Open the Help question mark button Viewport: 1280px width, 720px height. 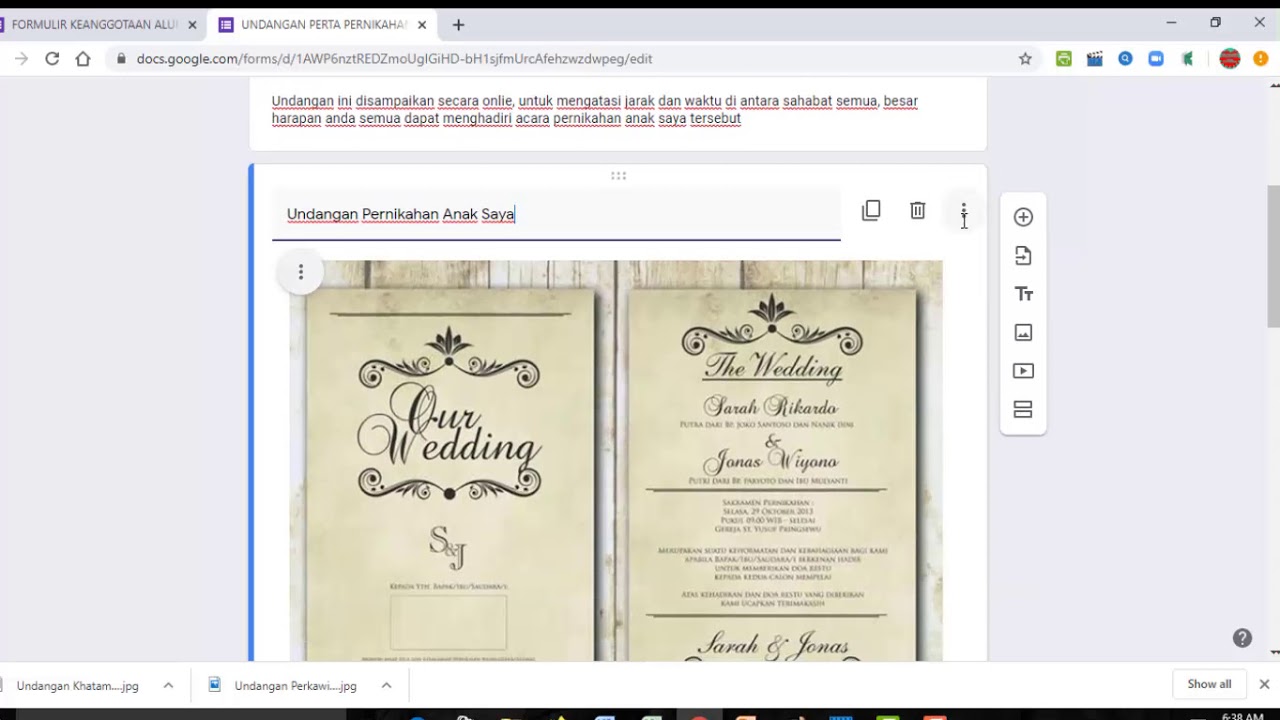[x=1242, y=638]
